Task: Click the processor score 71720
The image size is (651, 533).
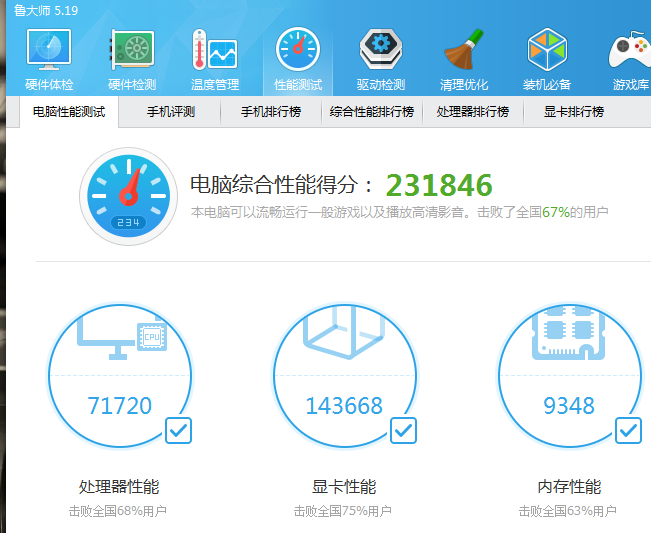Action: coord(120,406)
